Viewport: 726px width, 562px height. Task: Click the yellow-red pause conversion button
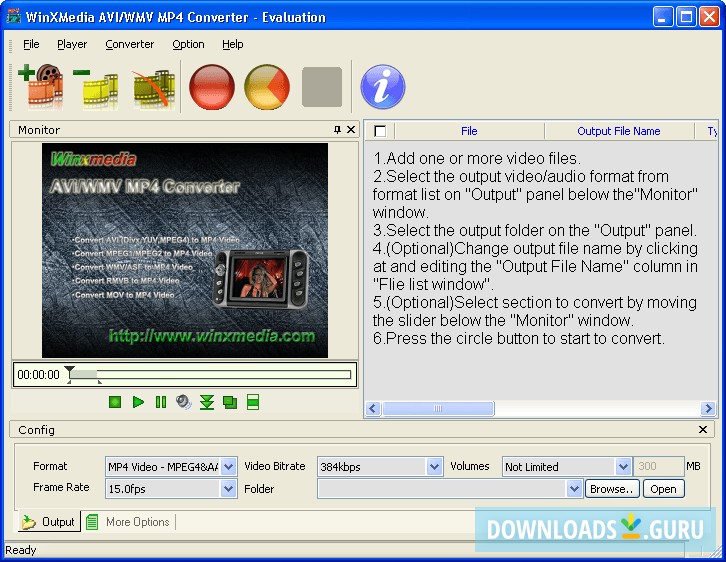point(267,87)
